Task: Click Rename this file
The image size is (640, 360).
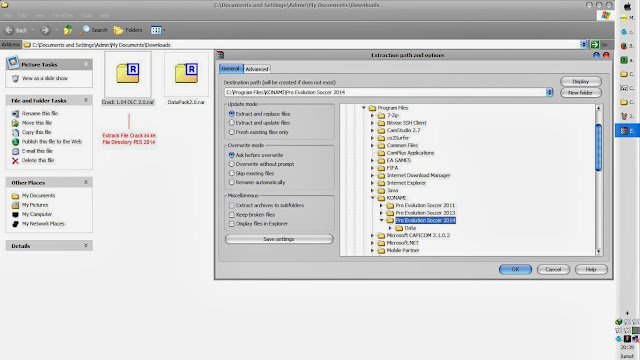Action: 40,113
